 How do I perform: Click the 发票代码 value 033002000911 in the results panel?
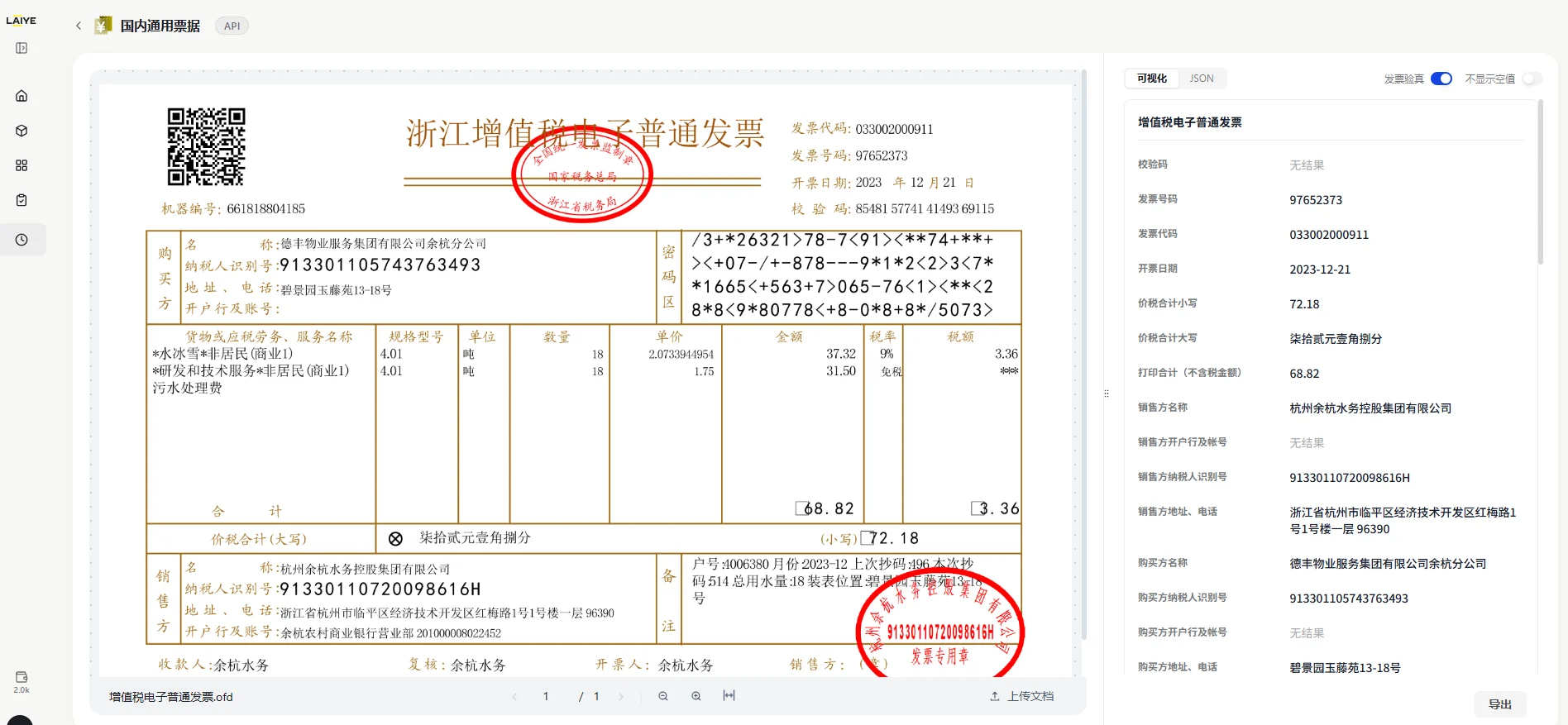pos(1329,235)
